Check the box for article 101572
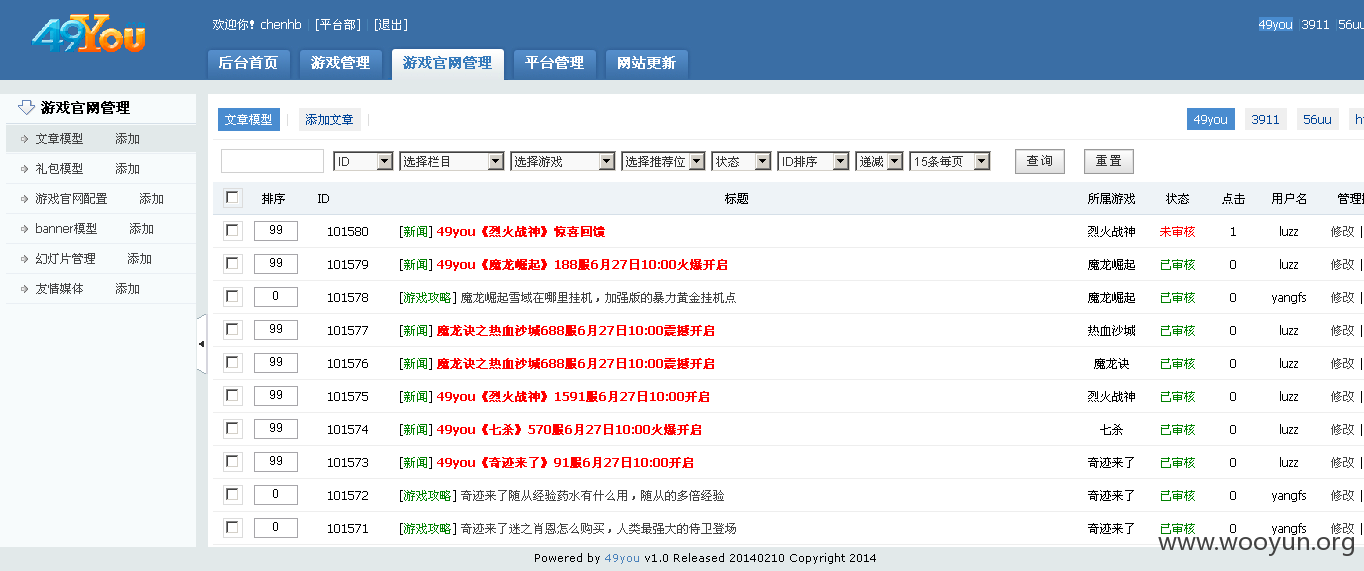The height and width of the screenshot is (571, 1364). point(232,495)
